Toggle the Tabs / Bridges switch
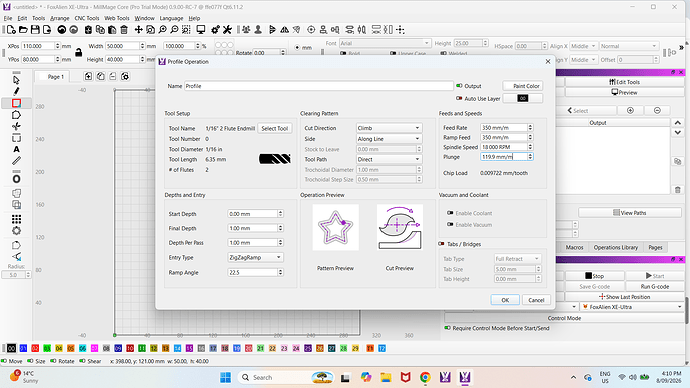The height and width of the screenshot is (388, 690). (x=441, y=244)
